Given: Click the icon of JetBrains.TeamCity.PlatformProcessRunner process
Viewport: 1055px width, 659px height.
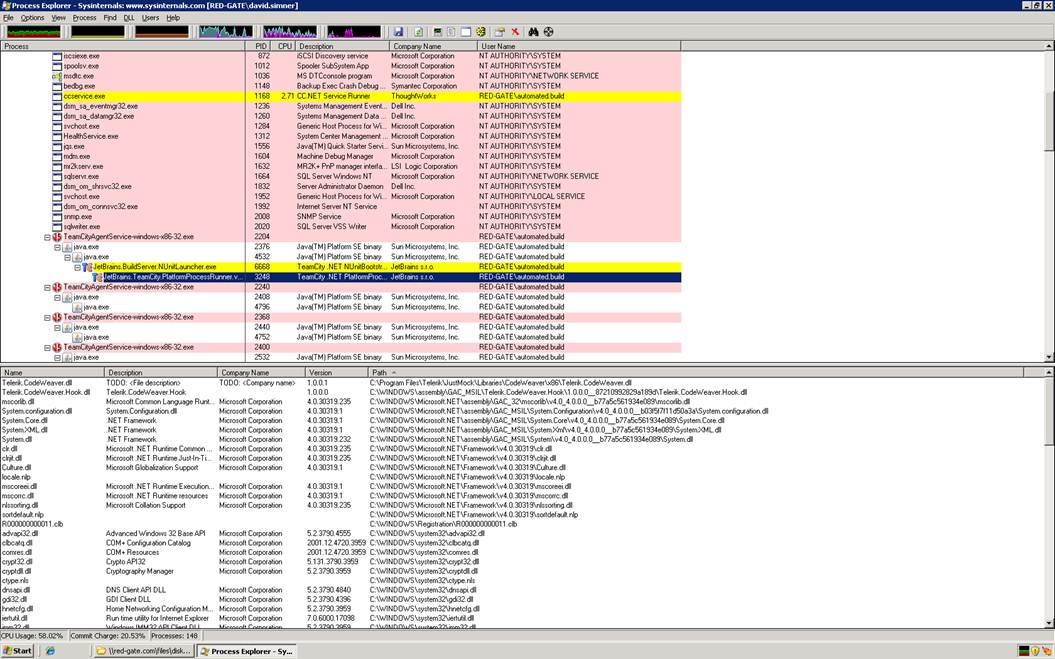Looking at the screenshot, I should (98, 277).
